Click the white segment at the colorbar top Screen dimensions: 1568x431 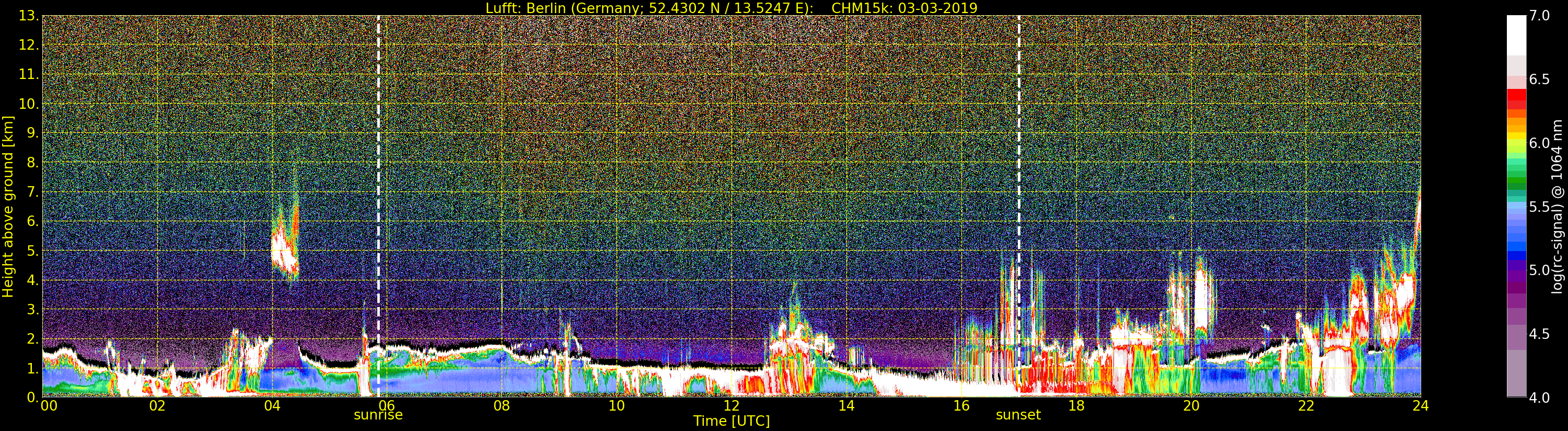[x=1516, y=36]
